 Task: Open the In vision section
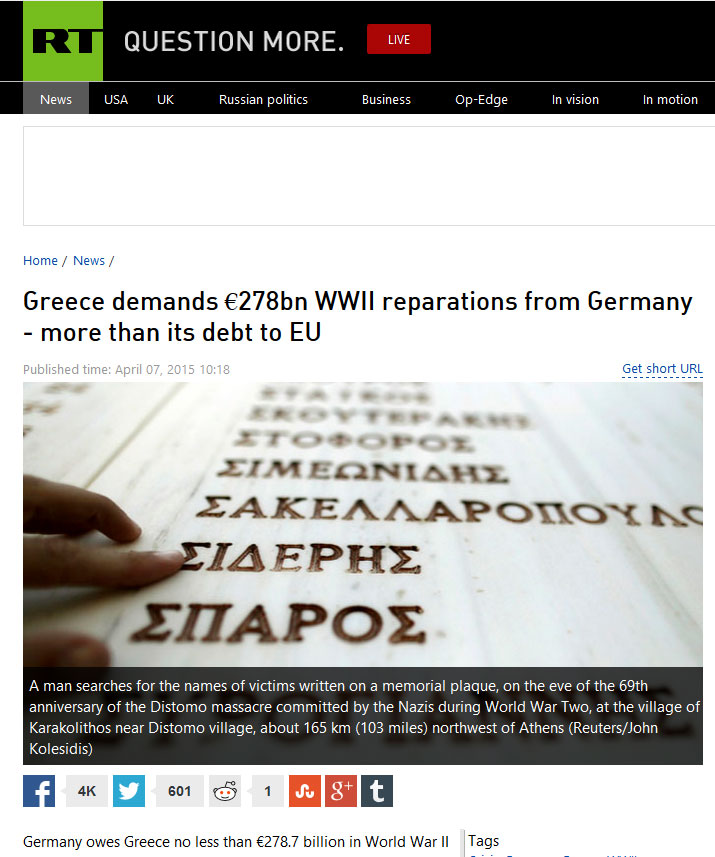coord(575,99)
